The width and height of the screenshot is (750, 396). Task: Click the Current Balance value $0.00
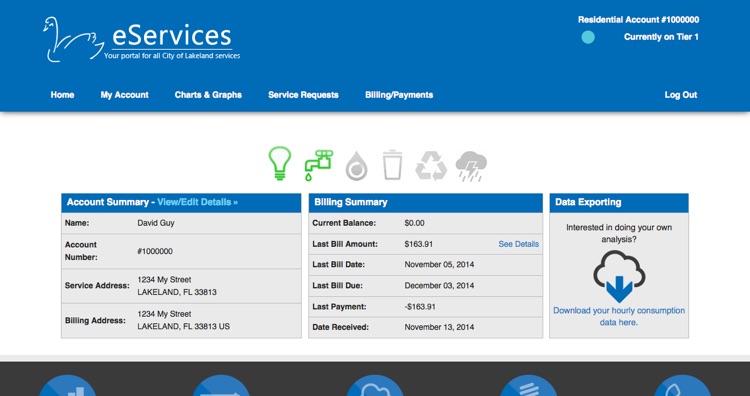tap(414, 223)
